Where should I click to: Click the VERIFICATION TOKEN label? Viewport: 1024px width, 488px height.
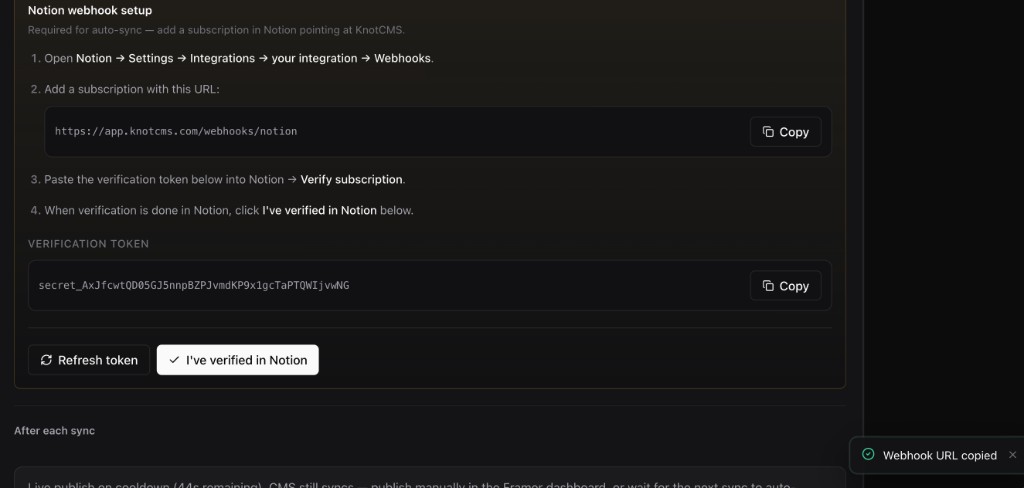pyautogui.click(x=88, y=244)
